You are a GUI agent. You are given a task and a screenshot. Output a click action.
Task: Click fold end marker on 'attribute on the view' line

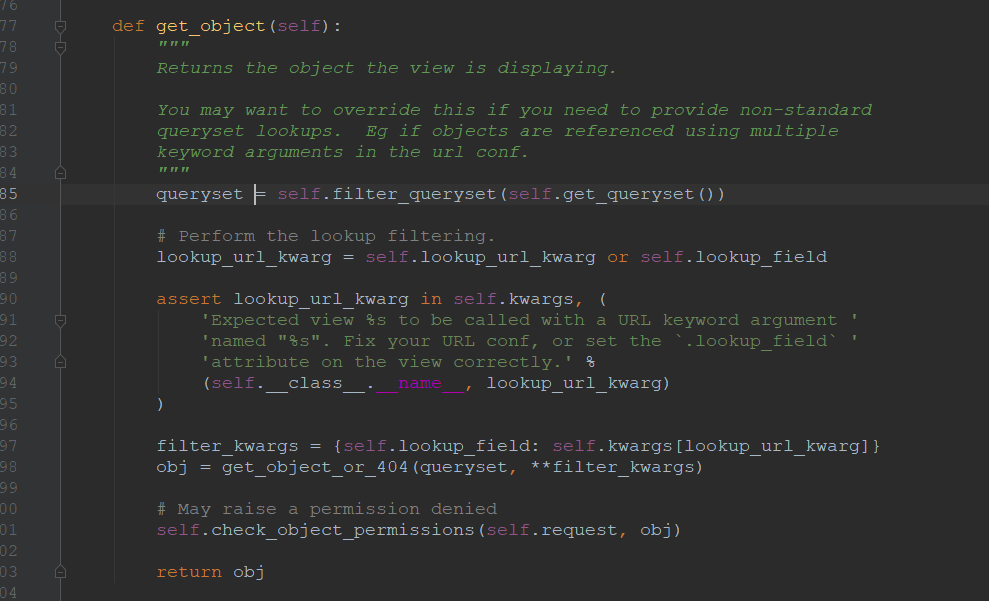[61, 362]
